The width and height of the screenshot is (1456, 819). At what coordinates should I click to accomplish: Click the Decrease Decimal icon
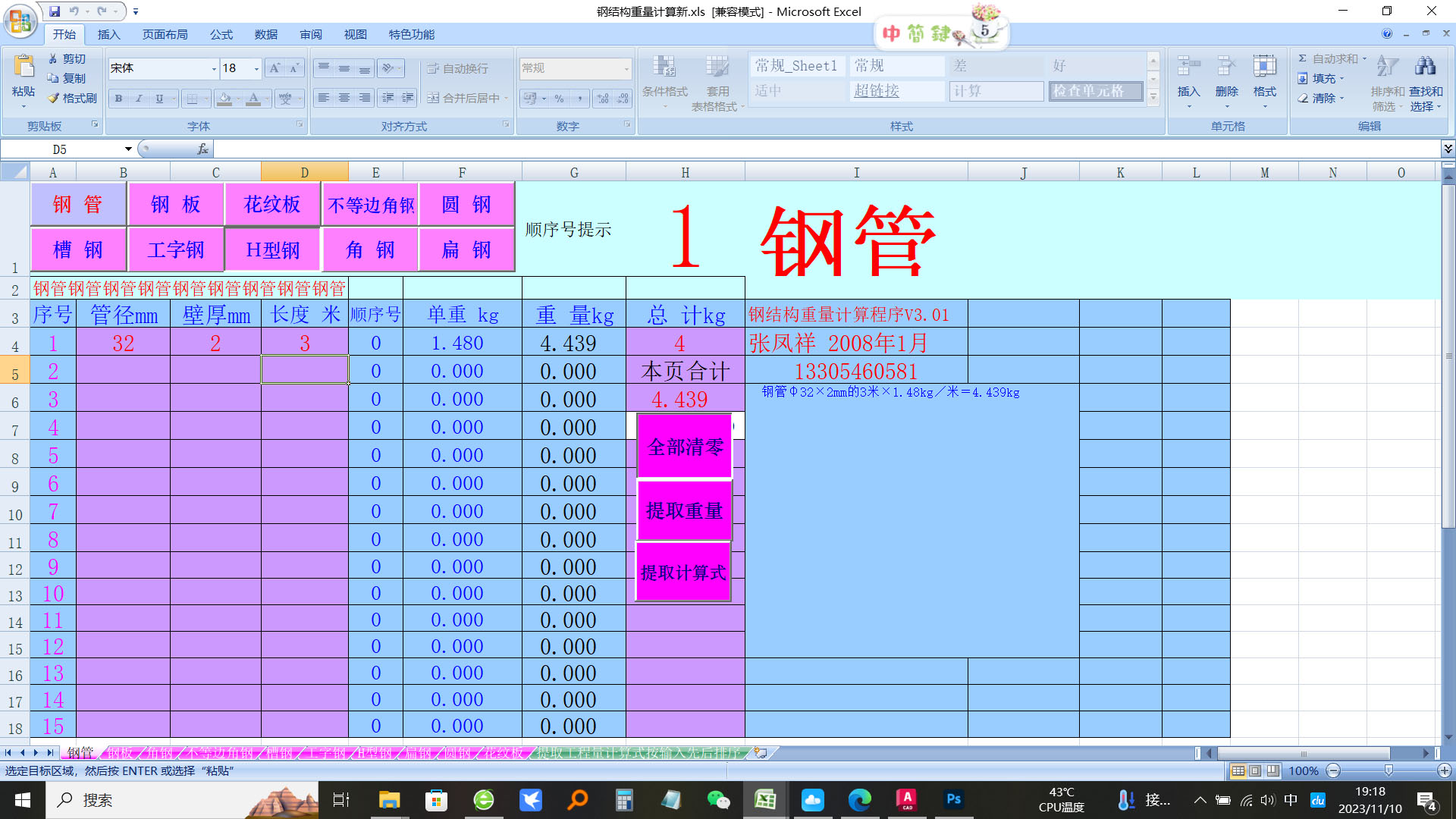623,99
